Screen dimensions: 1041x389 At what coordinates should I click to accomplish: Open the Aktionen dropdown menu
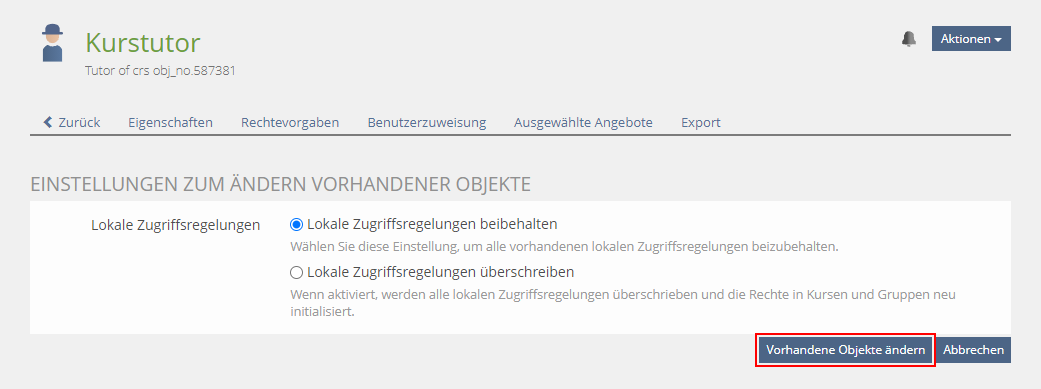click(x=971, y=39)
